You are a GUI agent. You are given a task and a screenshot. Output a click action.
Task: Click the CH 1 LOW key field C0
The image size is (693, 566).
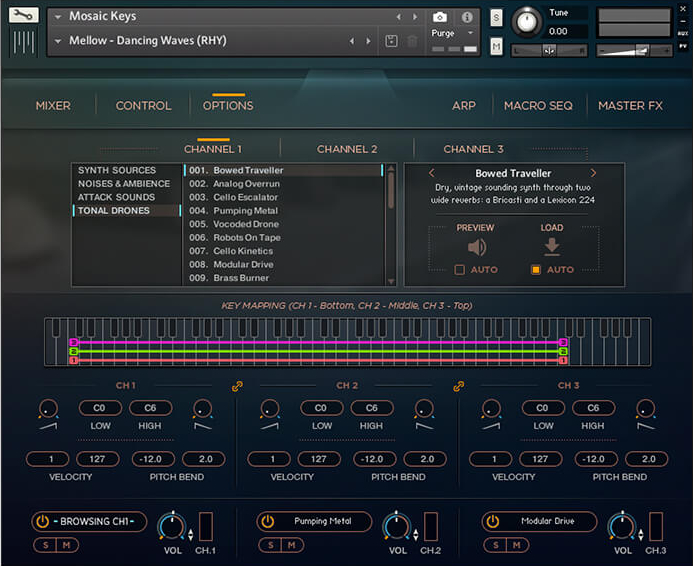(x=100, y=408)
